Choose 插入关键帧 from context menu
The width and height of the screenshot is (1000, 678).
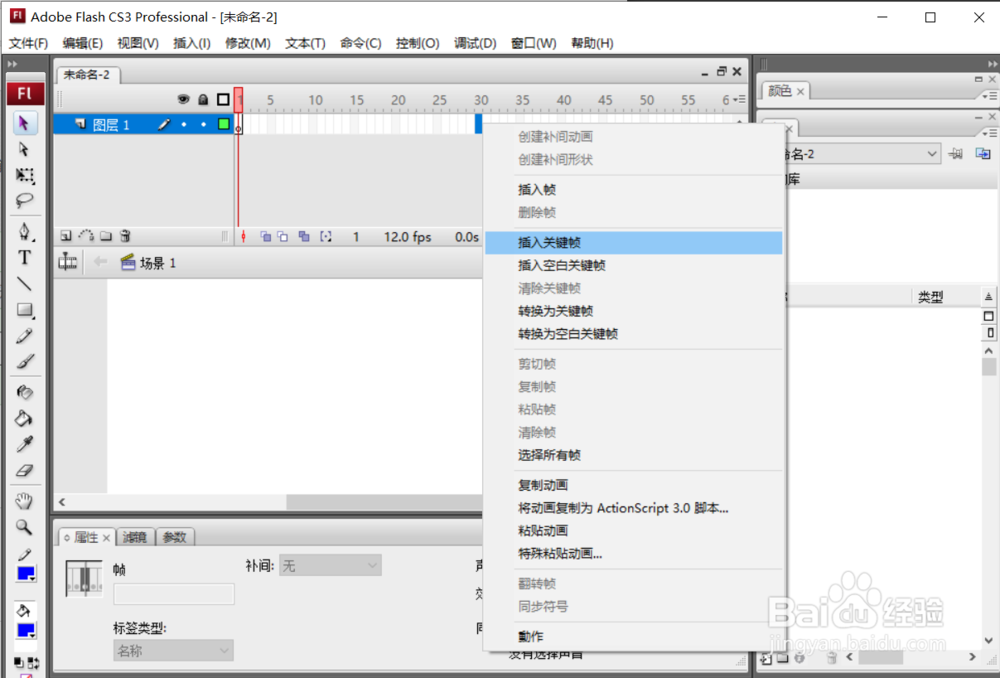634,242
